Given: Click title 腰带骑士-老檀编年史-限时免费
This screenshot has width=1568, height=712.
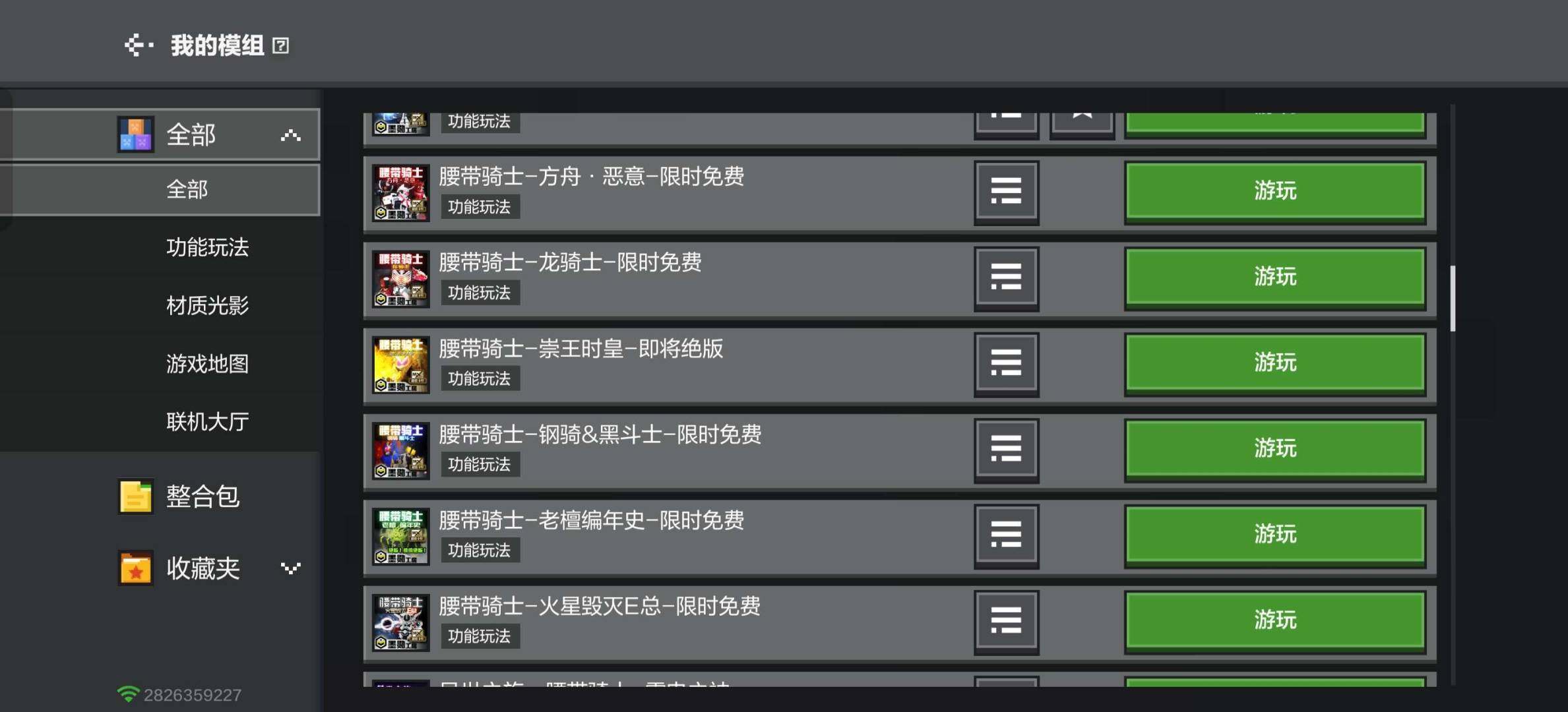Looking at the screenshot, I should [592, 520].
